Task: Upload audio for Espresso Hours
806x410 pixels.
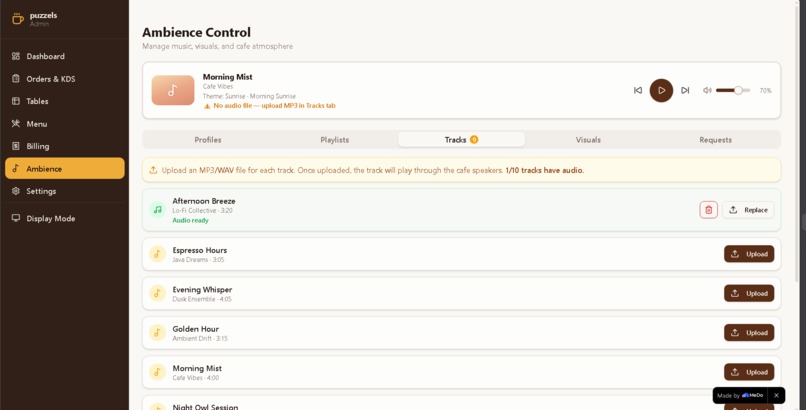Action: tap(749, 254)
